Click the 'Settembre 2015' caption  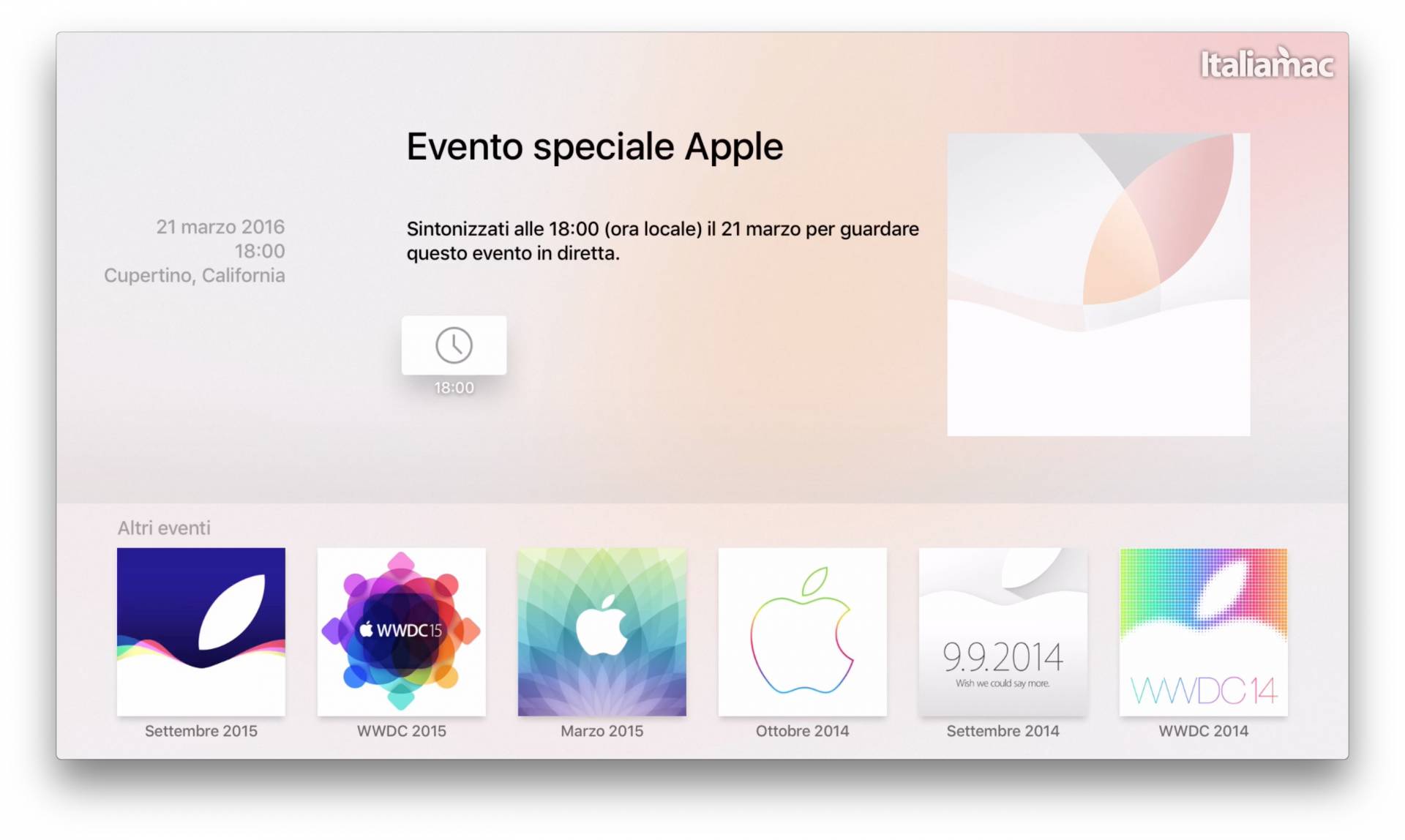201,731
